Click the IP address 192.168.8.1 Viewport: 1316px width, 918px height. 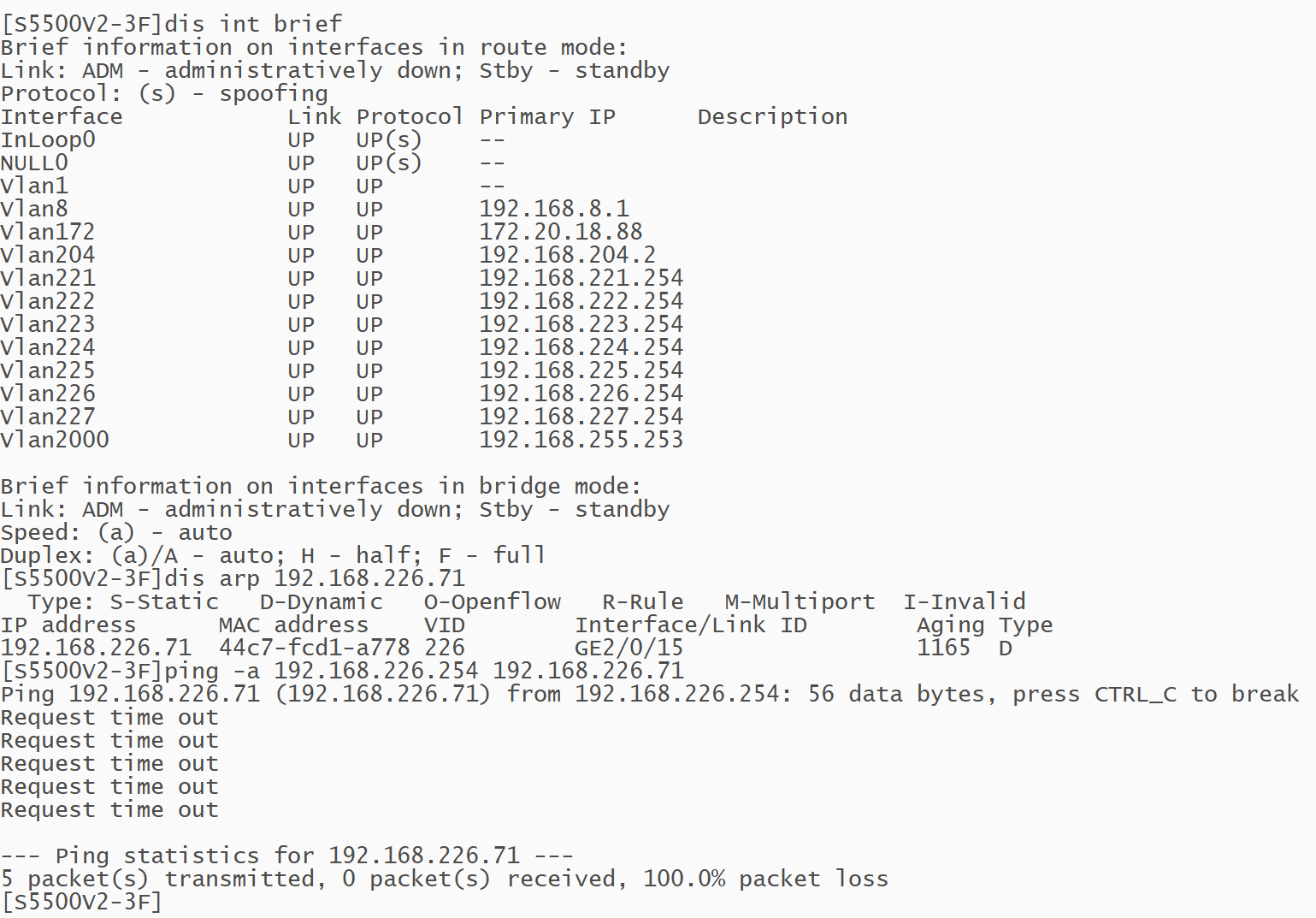pos(553,209)
